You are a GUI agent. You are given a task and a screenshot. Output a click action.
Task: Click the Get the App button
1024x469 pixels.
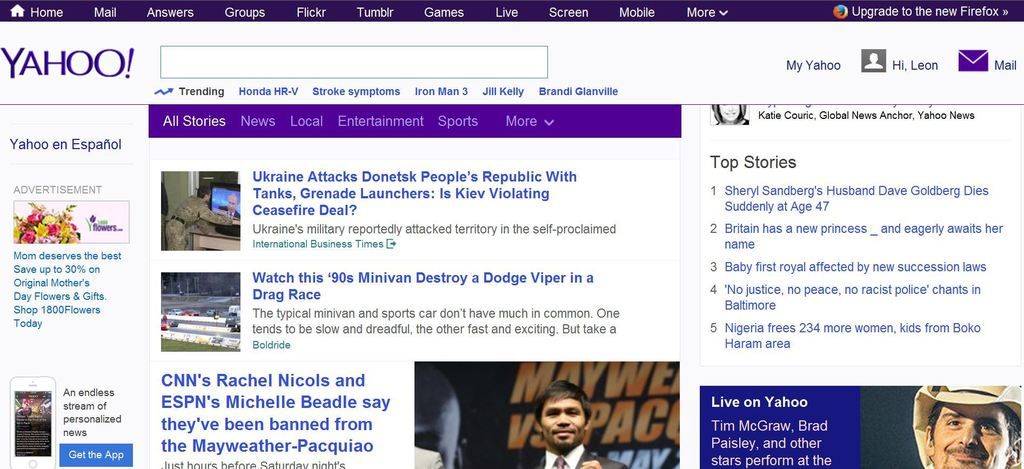[96, 455]
